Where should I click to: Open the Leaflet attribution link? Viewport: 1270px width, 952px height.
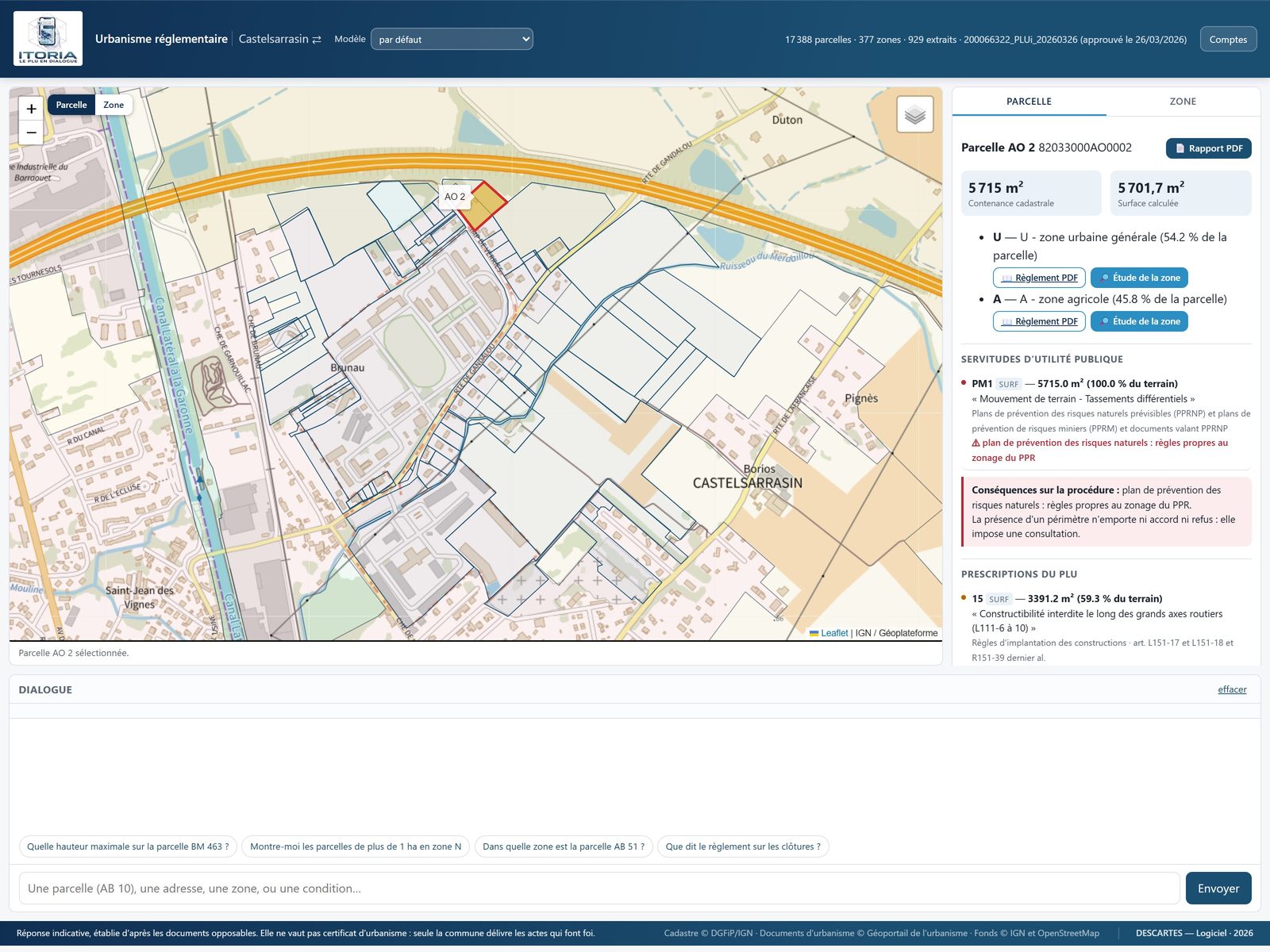coord(834,633)
